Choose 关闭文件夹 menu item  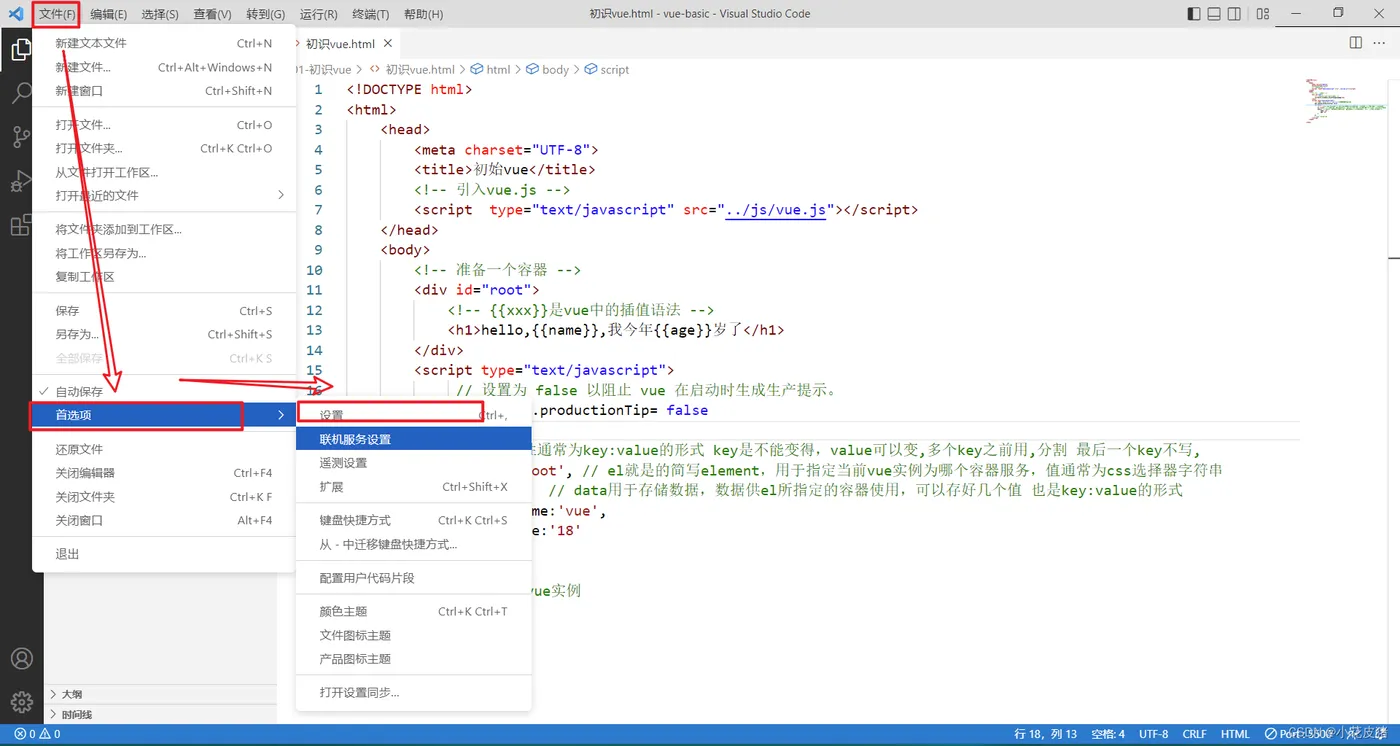pos(164,496)
